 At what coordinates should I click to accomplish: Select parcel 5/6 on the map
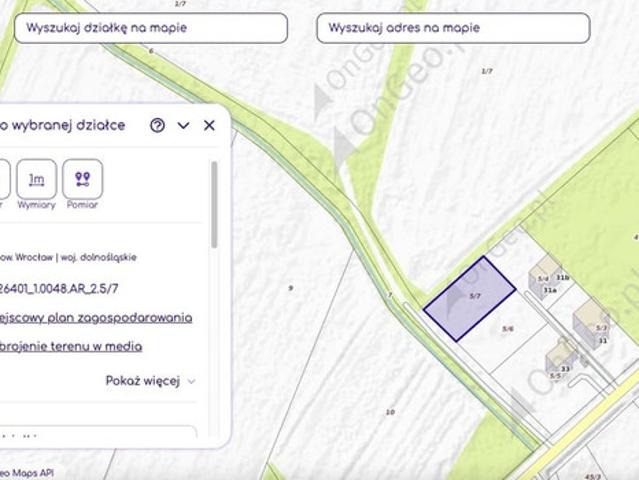point(507,329)
